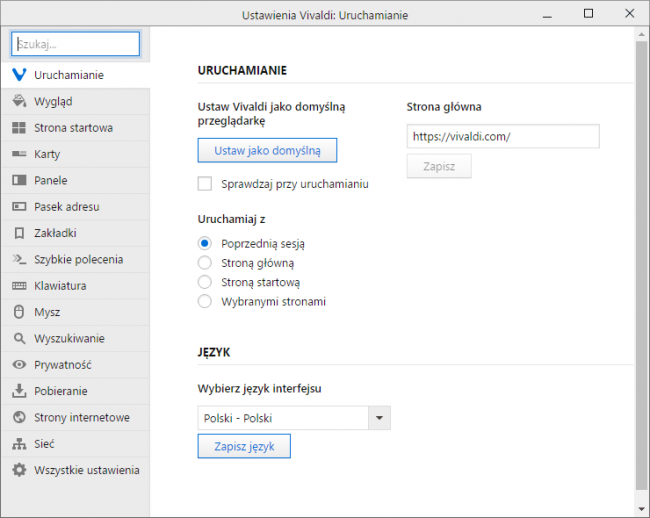Screen dimensions: 650x518
Task: Click the quick commands icon beside Szybkie polecenia
Action: 19,259
